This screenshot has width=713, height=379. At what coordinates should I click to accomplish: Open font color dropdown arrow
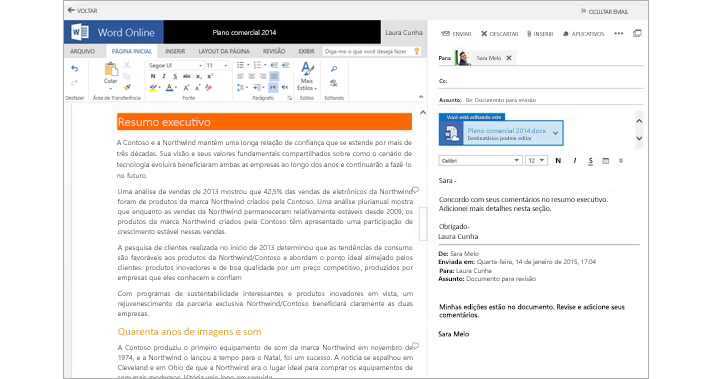click(x=176, y=88)
